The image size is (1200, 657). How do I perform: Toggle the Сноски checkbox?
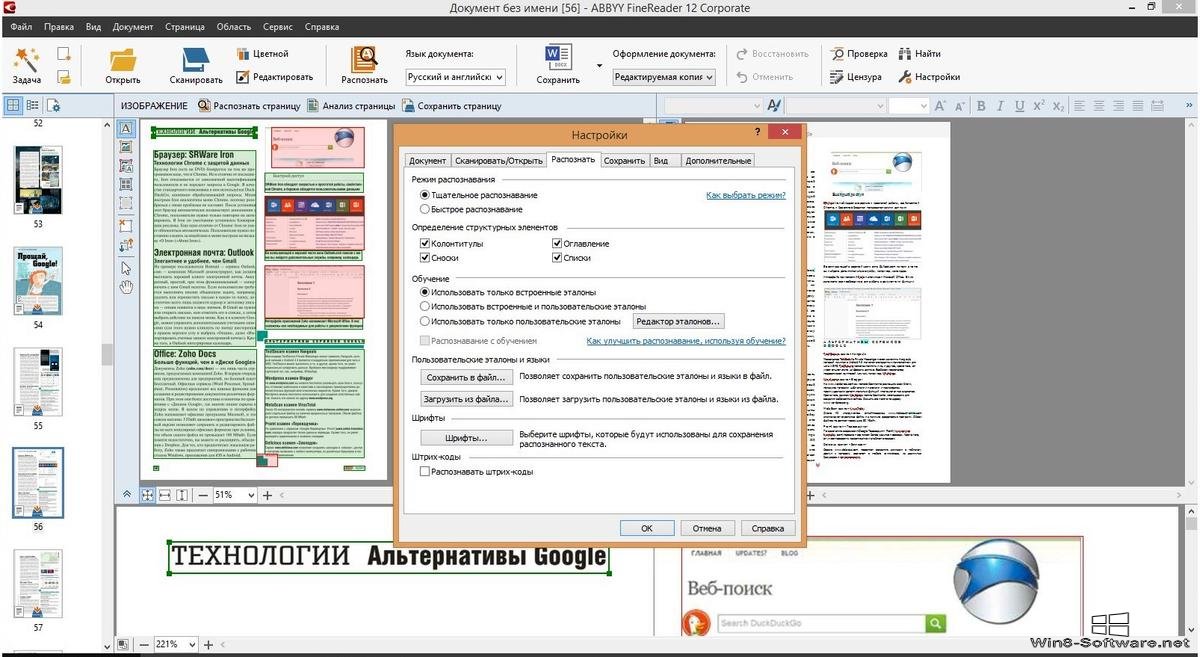(x=425, y=258)
